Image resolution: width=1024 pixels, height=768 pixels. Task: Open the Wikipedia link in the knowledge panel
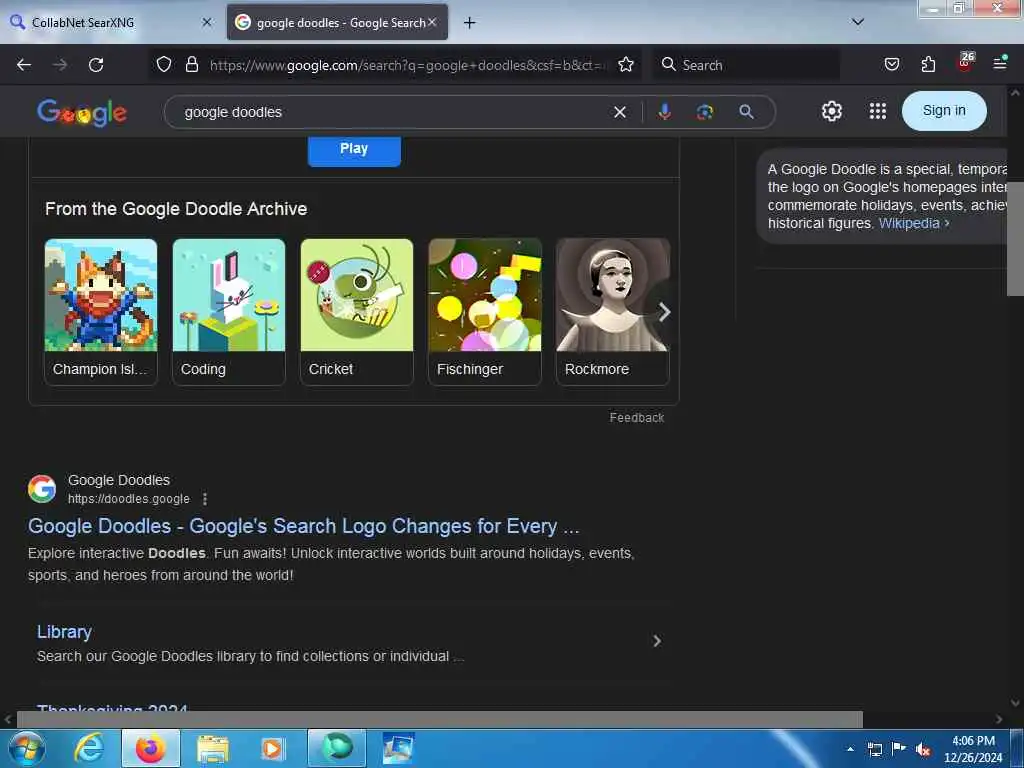click(x=914, y=223)
